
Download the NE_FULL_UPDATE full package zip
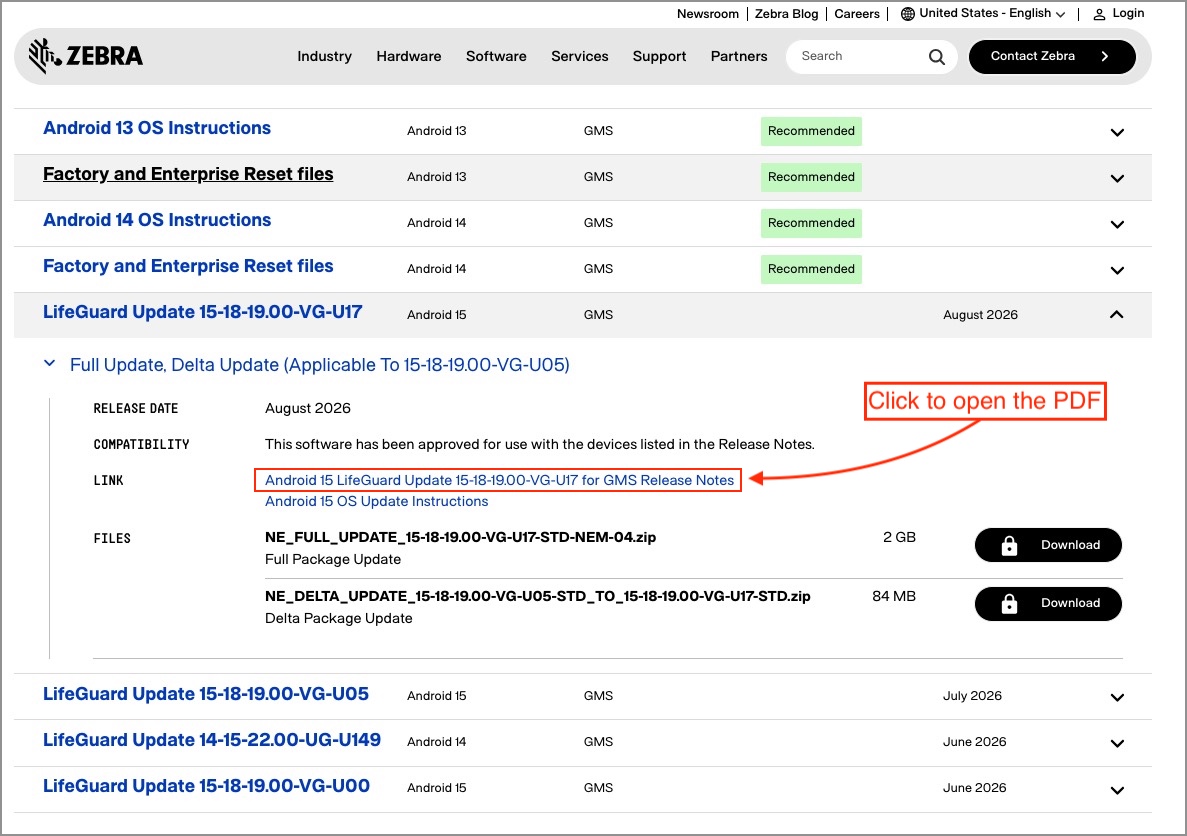pyautogui.click(x=1048, y=545)
